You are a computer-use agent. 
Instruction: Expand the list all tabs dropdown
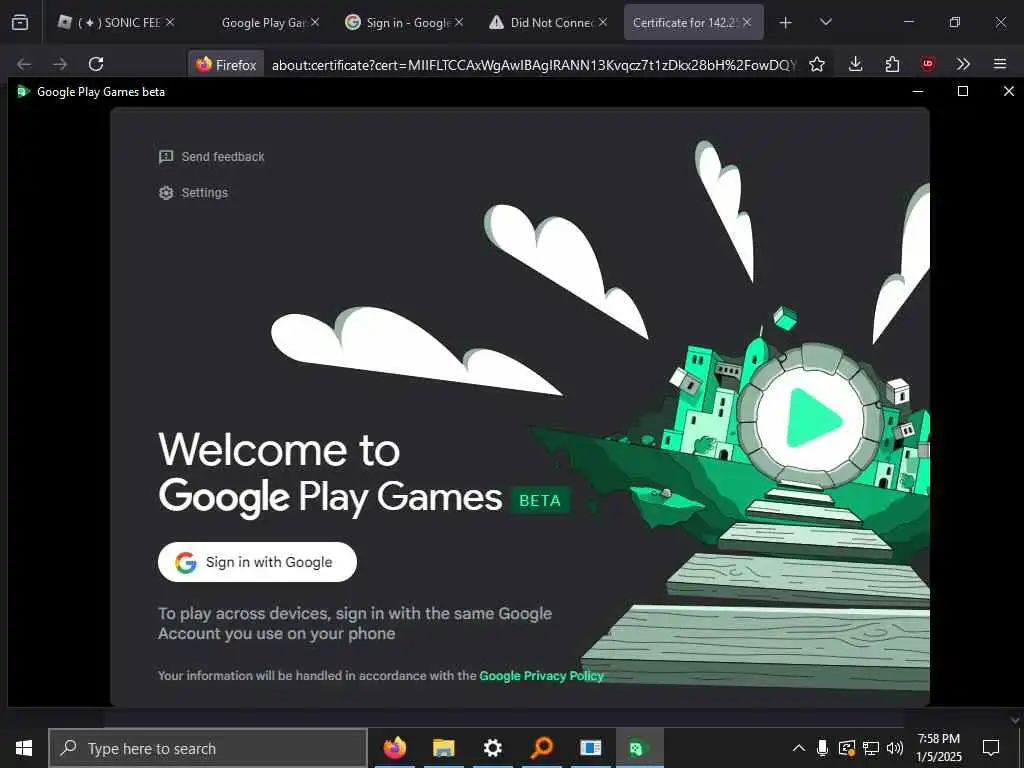click(825, 23)
